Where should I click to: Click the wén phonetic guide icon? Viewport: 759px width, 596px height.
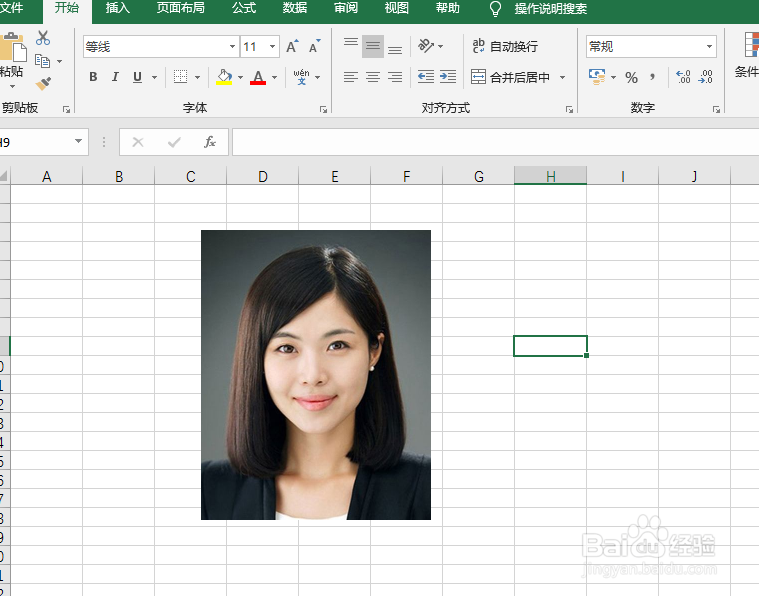point(301,76)
